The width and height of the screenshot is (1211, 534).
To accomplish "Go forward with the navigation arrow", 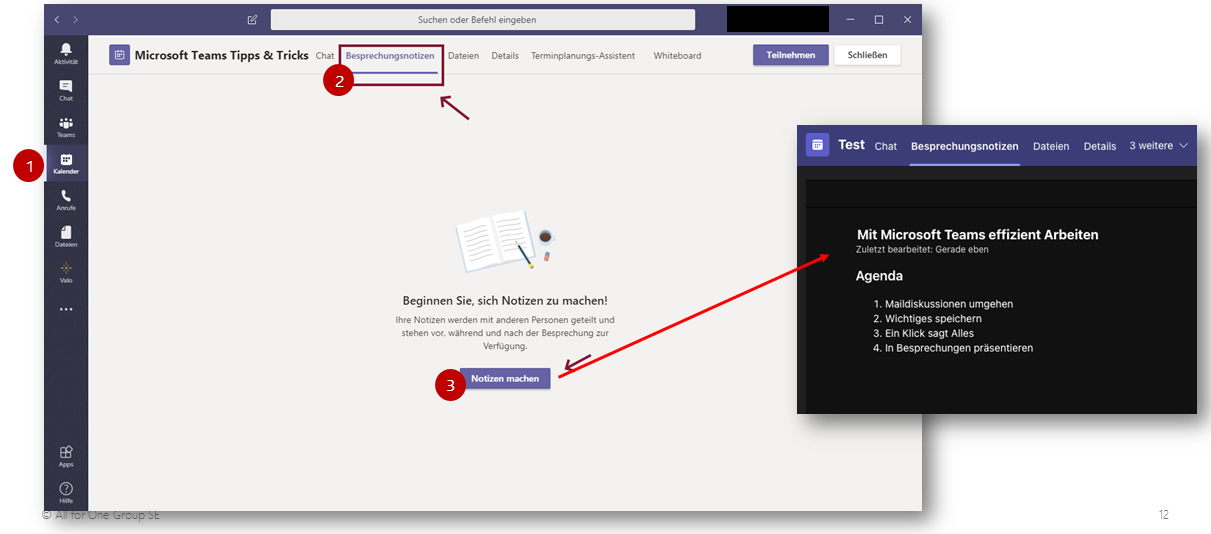I will coord(75,19).
